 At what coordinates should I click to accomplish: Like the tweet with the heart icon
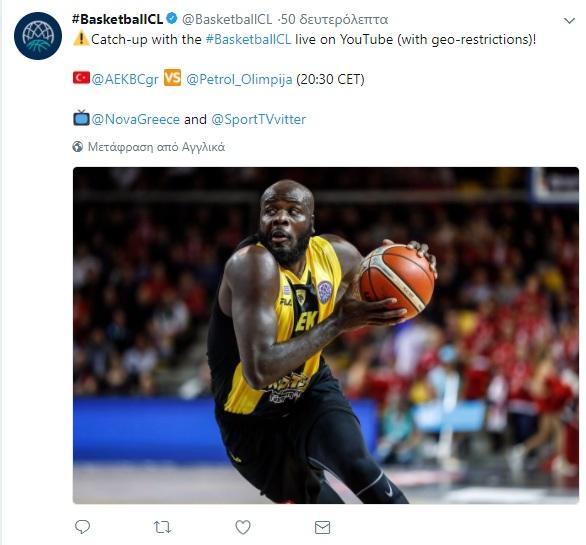[x=243, y=527]
